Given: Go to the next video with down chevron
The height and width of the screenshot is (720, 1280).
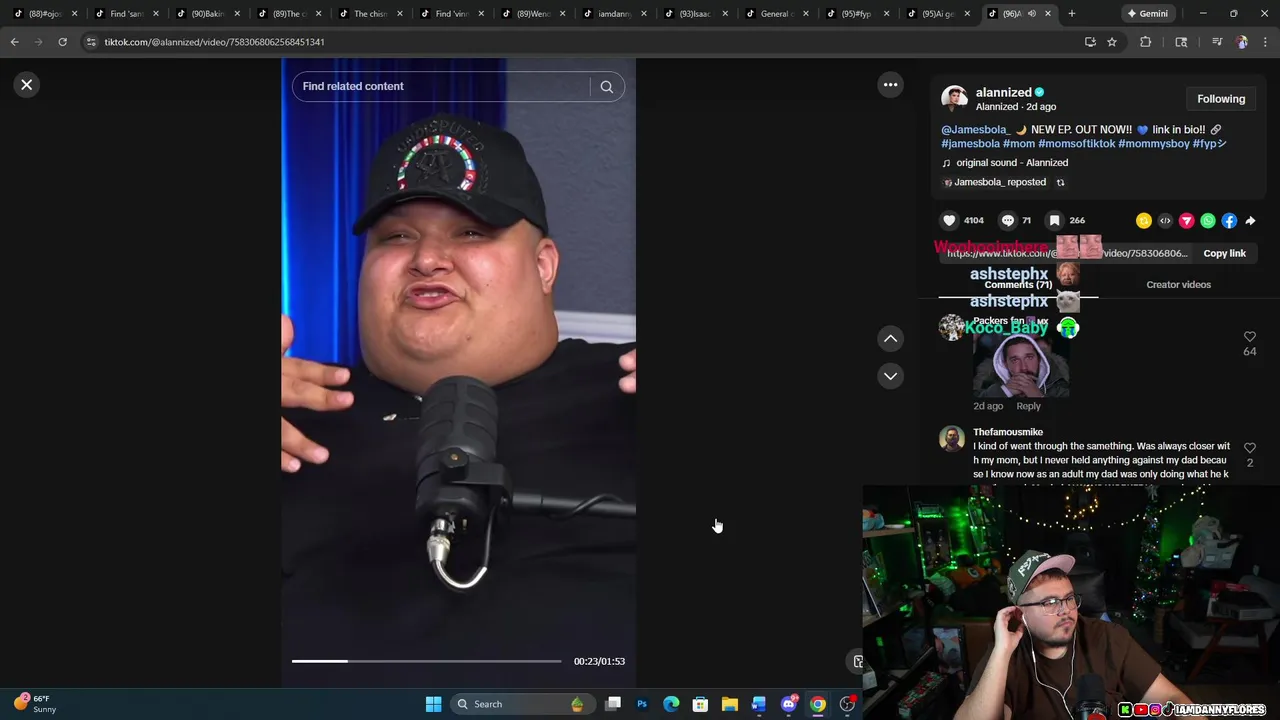Looking at the screenshot, I should (x=890, y=376).
